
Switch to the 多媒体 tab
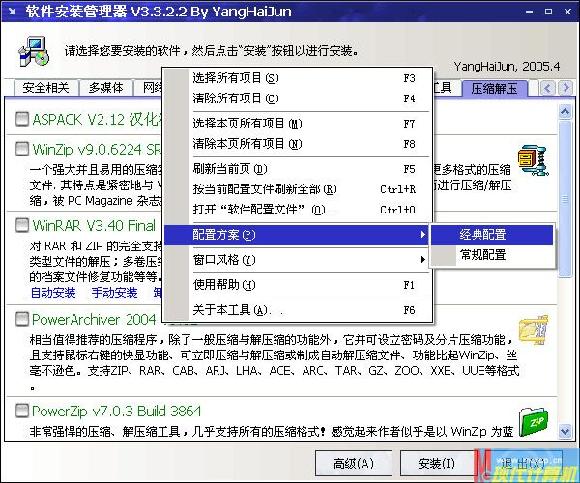coord(106,88)
